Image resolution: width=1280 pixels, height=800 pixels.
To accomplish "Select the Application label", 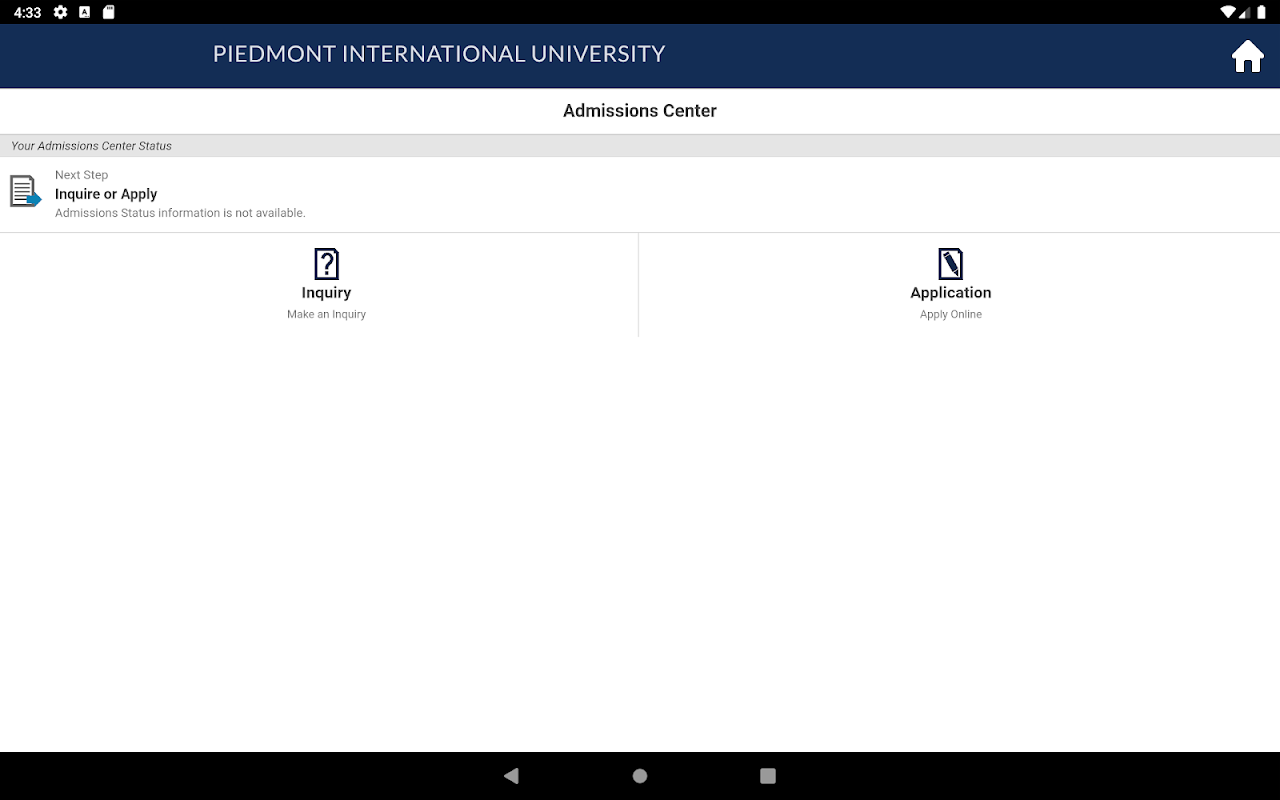I will (x=950, y=293).
